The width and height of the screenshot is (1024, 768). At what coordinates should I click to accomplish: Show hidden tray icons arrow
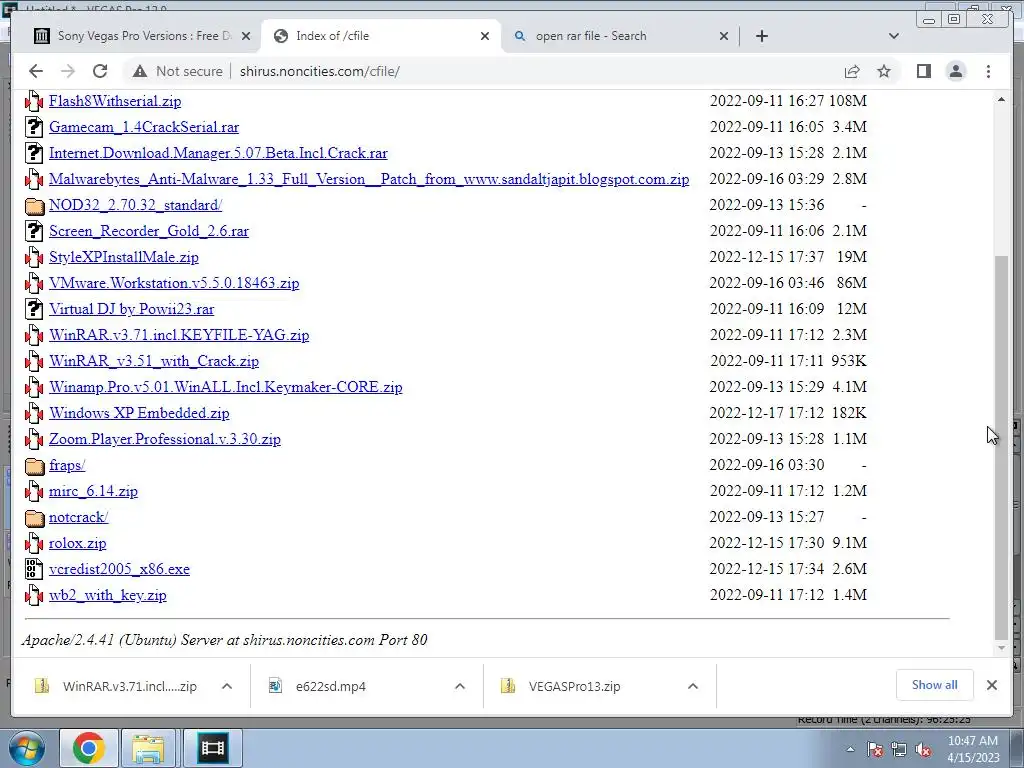pos(850,750)
